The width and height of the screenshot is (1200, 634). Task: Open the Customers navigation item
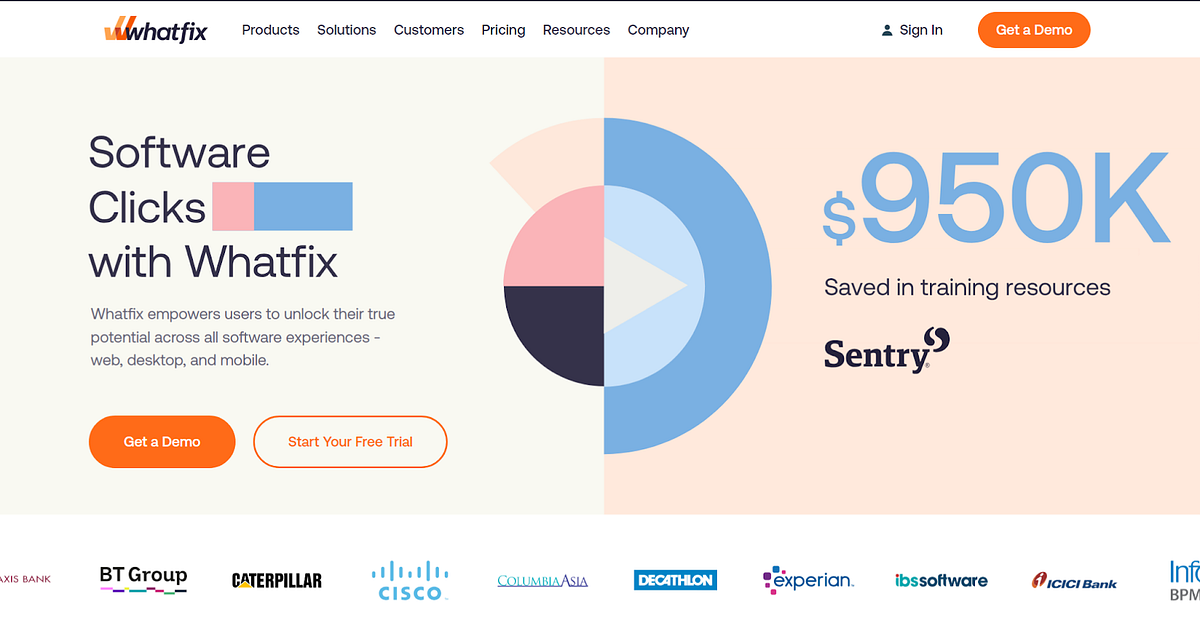(x=429, y=30)
